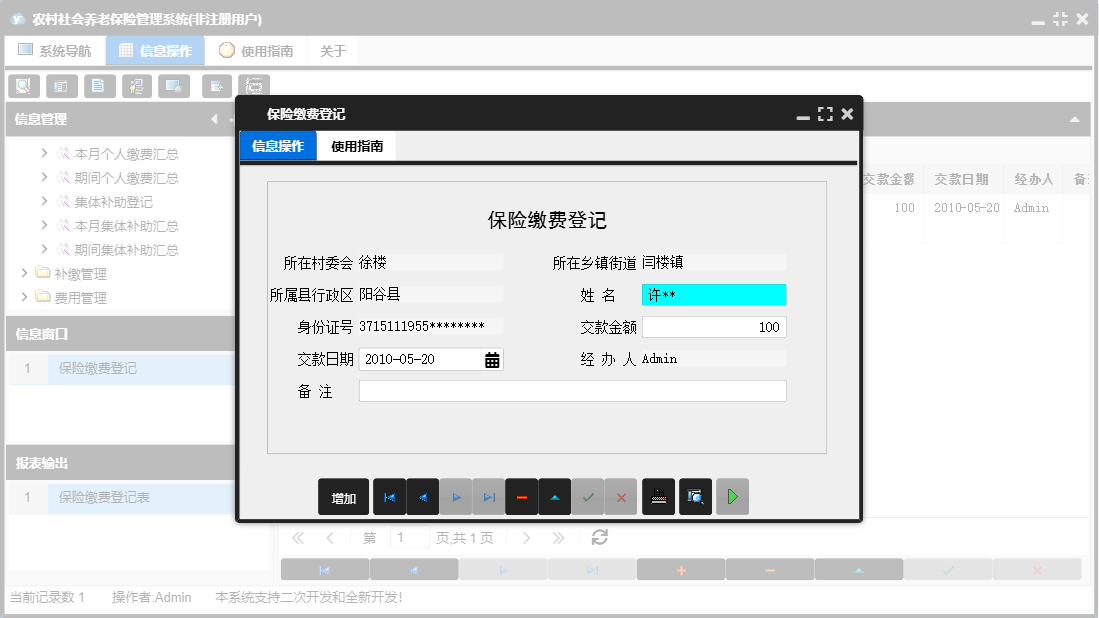Click the magnifier search icon in the top toolbar
This screenshot has height=618, width=1099.
[x=23, y=86]
